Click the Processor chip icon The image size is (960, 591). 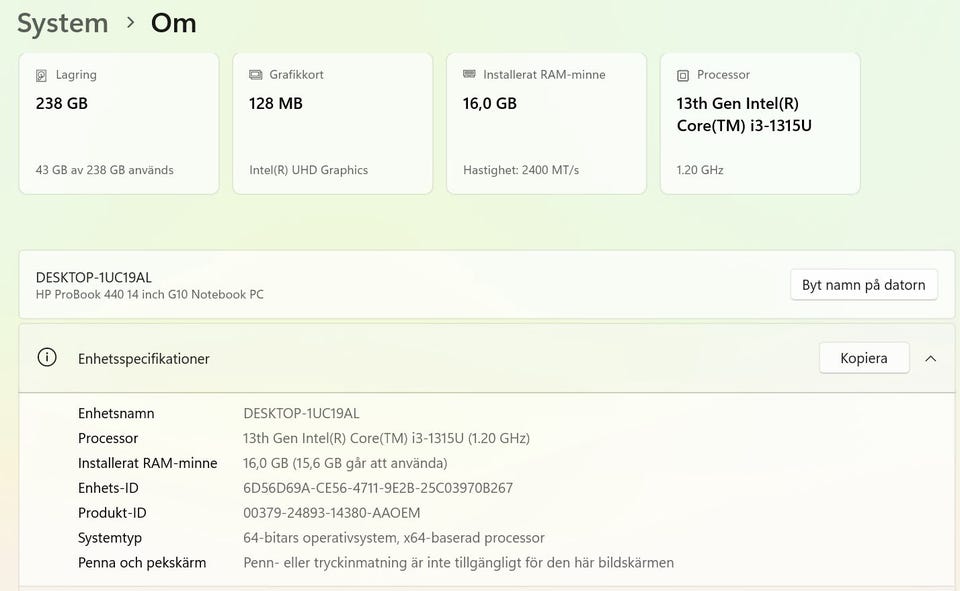[x=683, y=75]
